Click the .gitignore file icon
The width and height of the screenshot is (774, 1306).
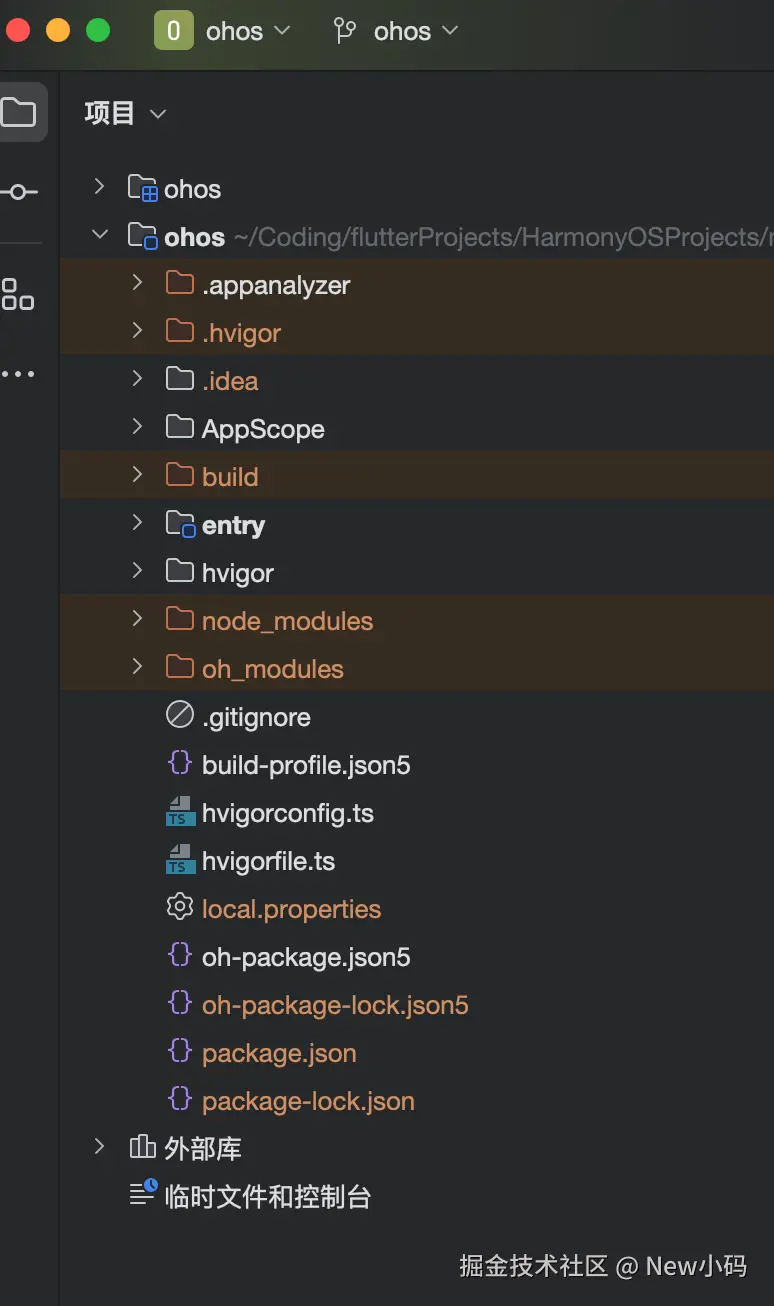coord(180,716)
